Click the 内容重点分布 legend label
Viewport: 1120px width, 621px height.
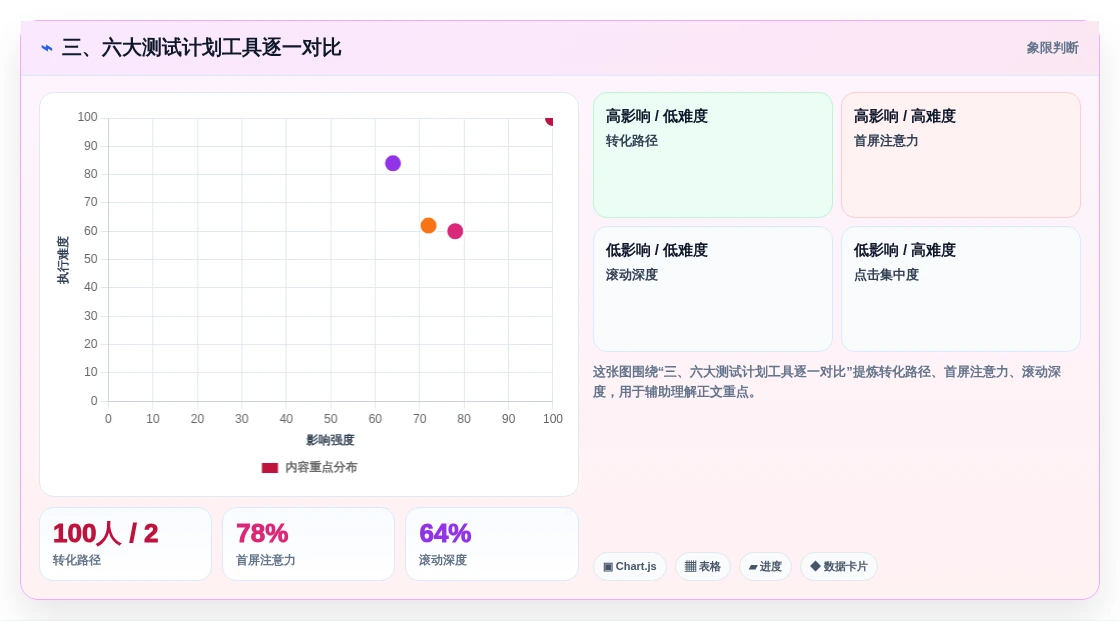click(321, 467)
